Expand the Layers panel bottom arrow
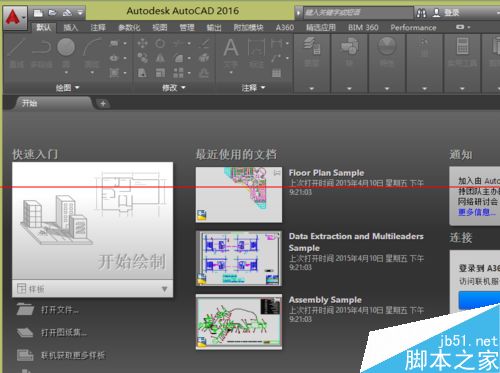Image resolution: width=500 pixels, height=373 pixels. coord(312,89)
